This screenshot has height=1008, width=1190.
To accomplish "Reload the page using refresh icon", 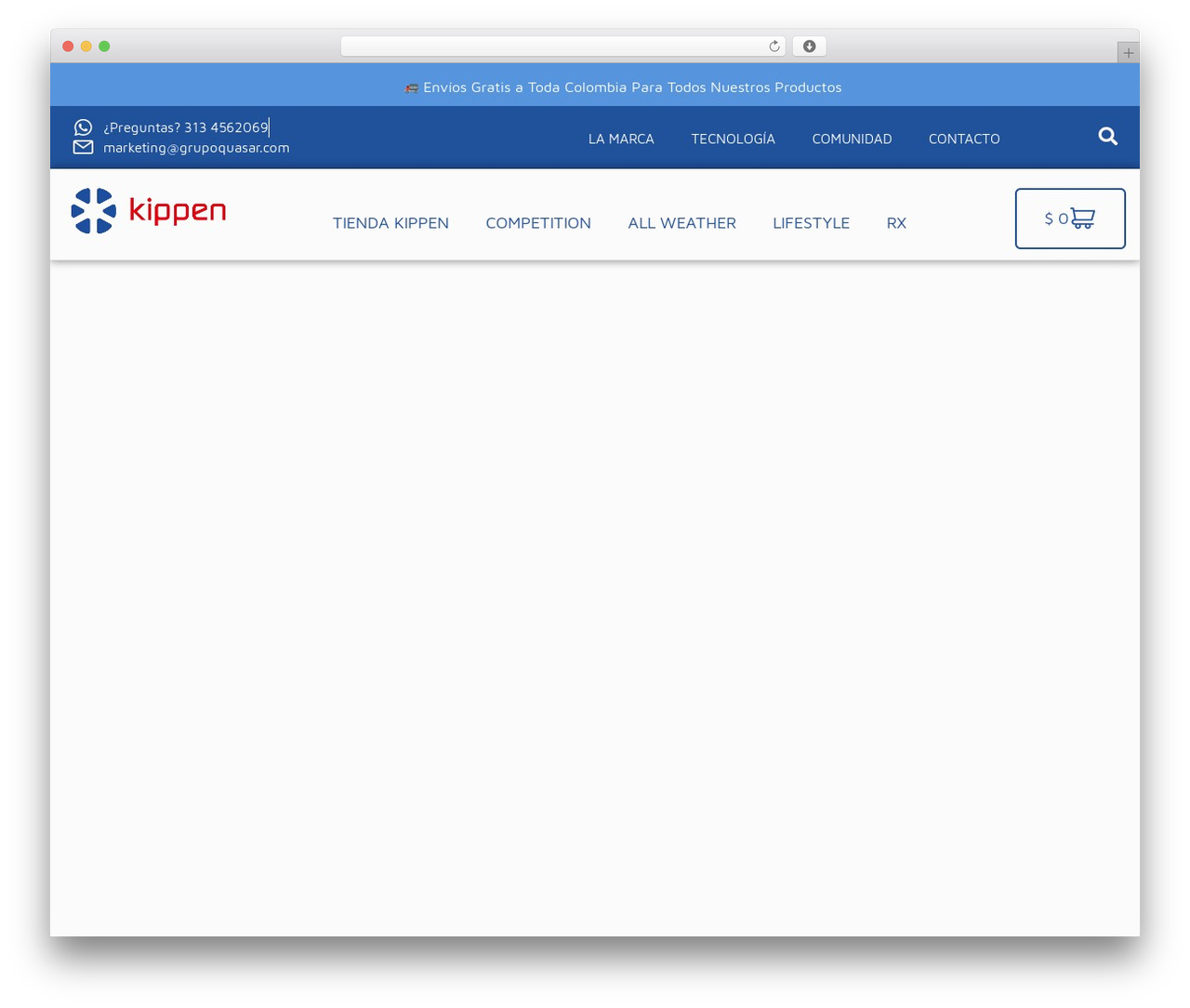I will pyautogui.click(x=774, y=46).
